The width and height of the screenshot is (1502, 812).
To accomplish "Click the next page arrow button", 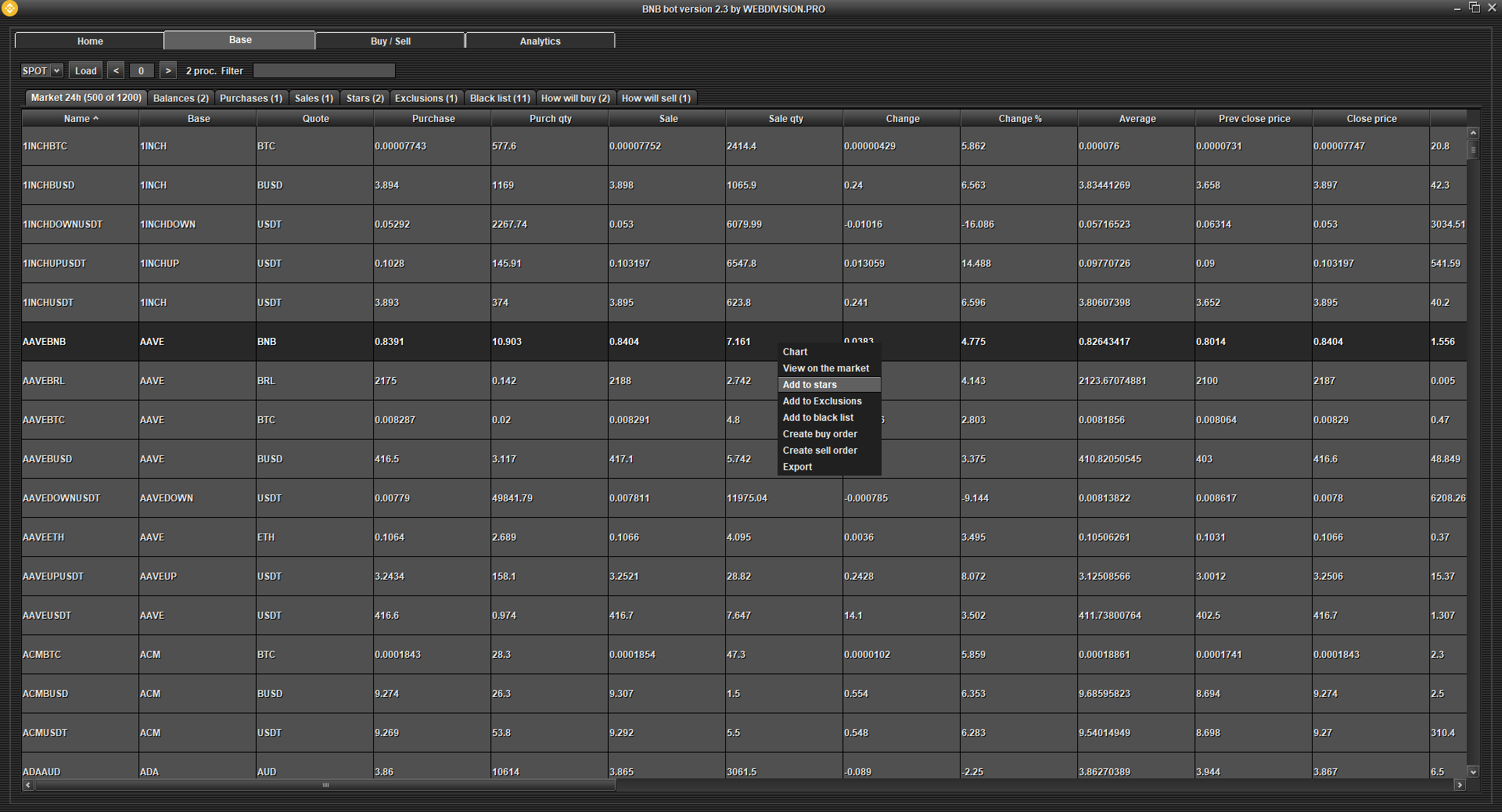I will pyautogui.click(x=167, y=70).
